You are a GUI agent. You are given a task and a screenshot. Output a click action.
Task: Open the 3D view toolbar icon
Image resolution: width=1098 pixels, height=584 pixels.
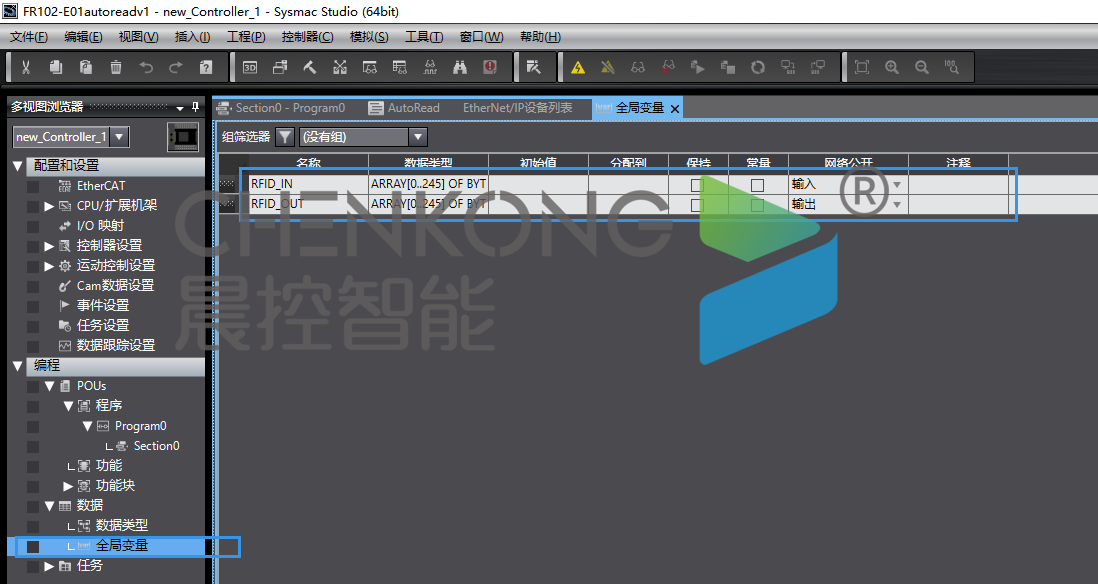(x=250, y=67)
